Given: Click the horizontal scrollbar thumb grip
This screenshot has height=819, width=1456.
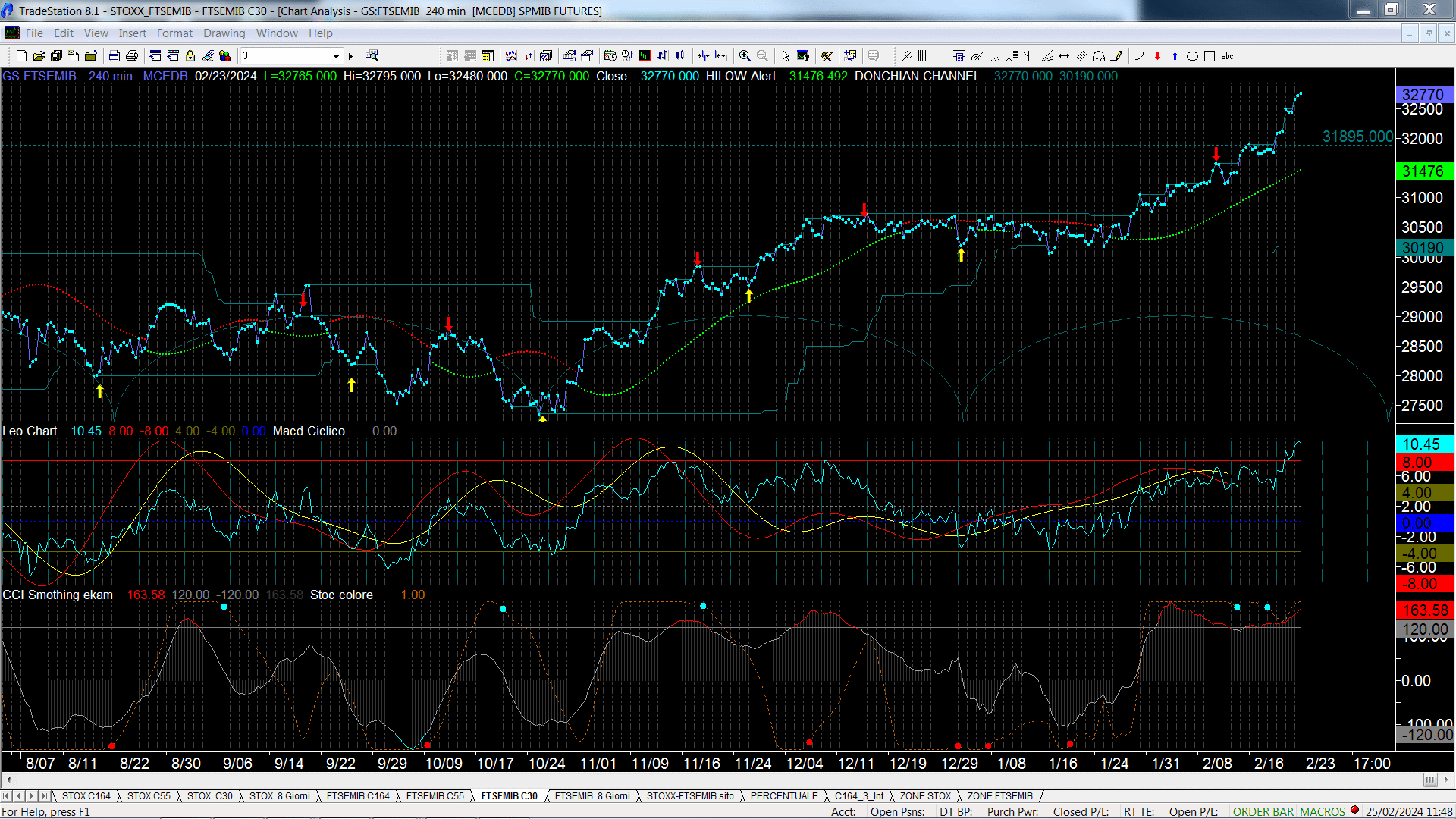Looking at the screenshot, I should click(1429, 780).
